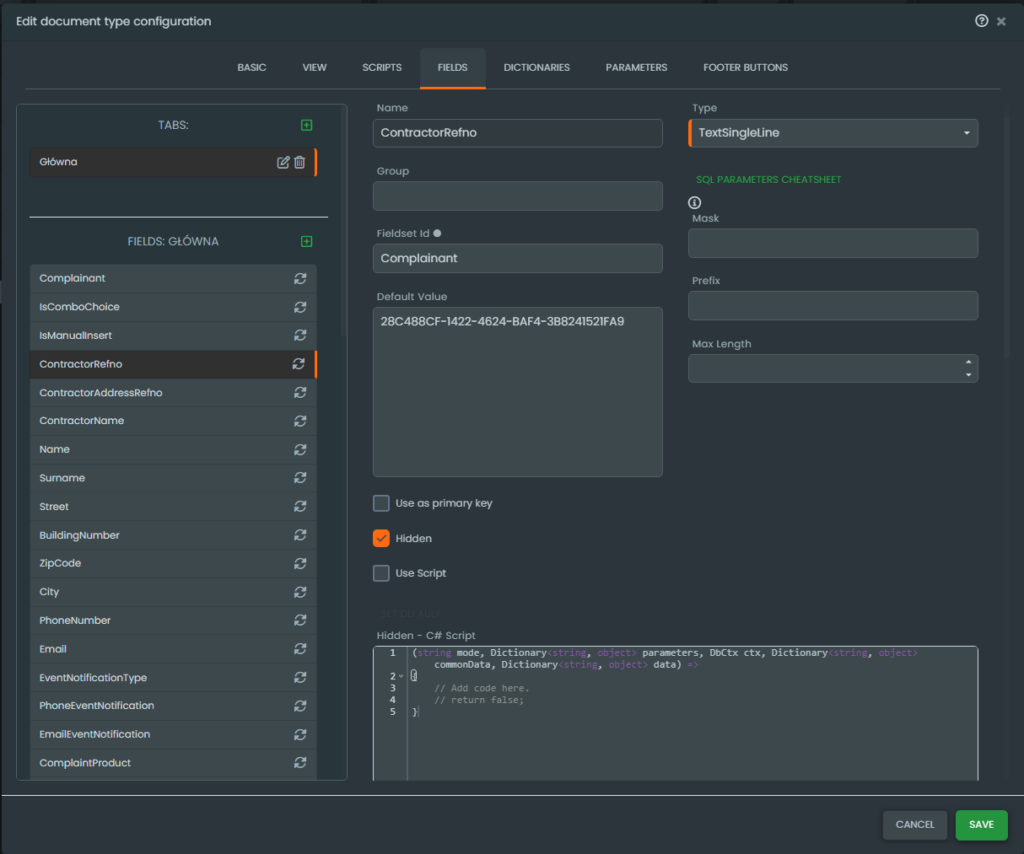Click into the Default Value text area
Screen dimensions: 1024x854
coord(517,400)
